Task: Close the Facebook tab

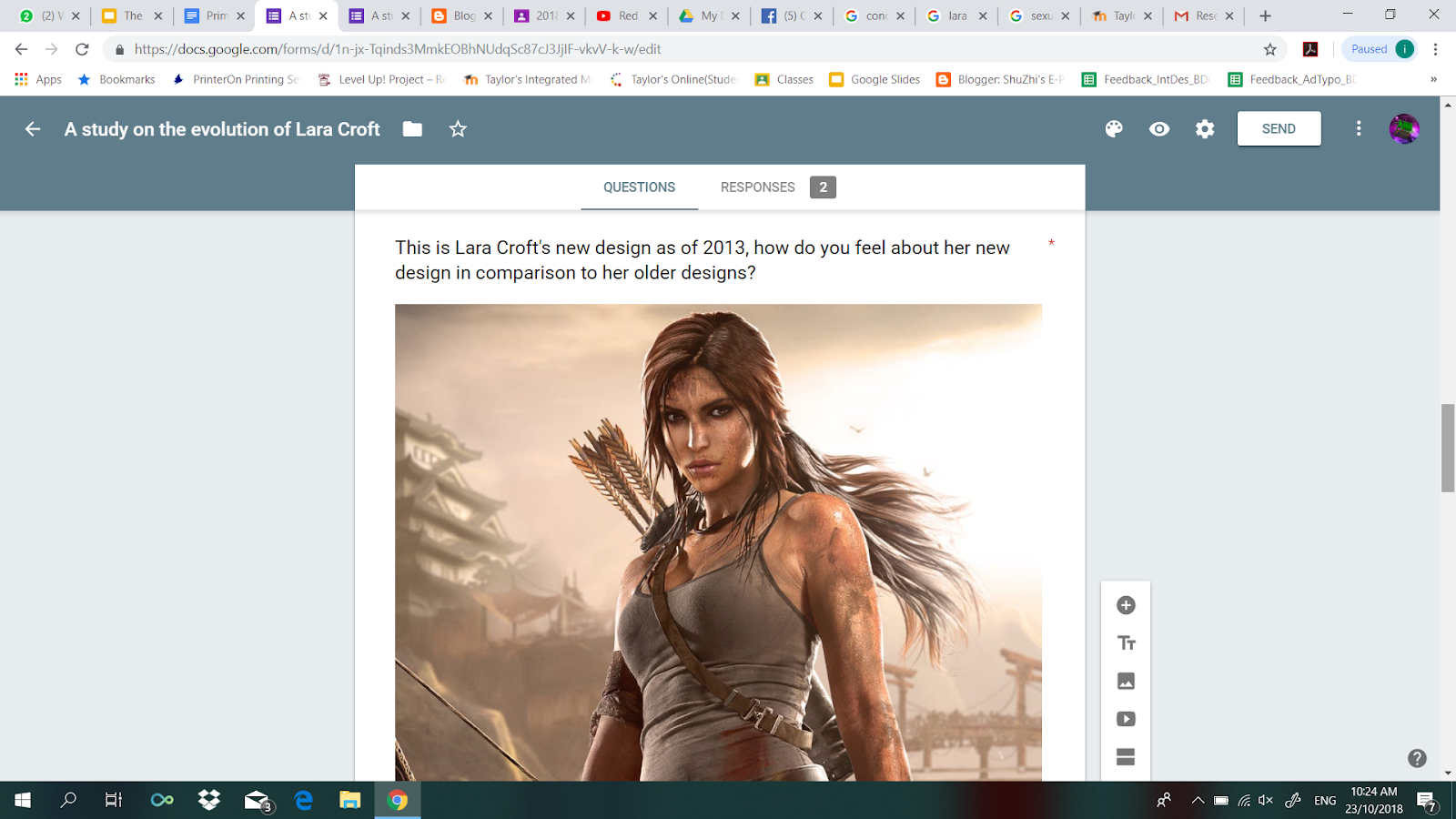Action: tap(817, 15)
